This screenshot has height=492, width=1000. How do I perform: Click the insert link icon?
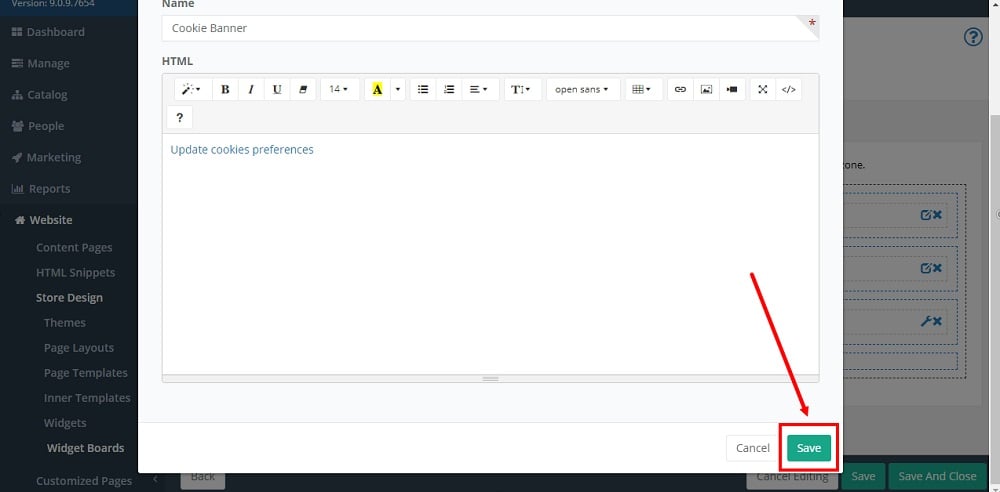pyautogui.click(x=680, y=89)
